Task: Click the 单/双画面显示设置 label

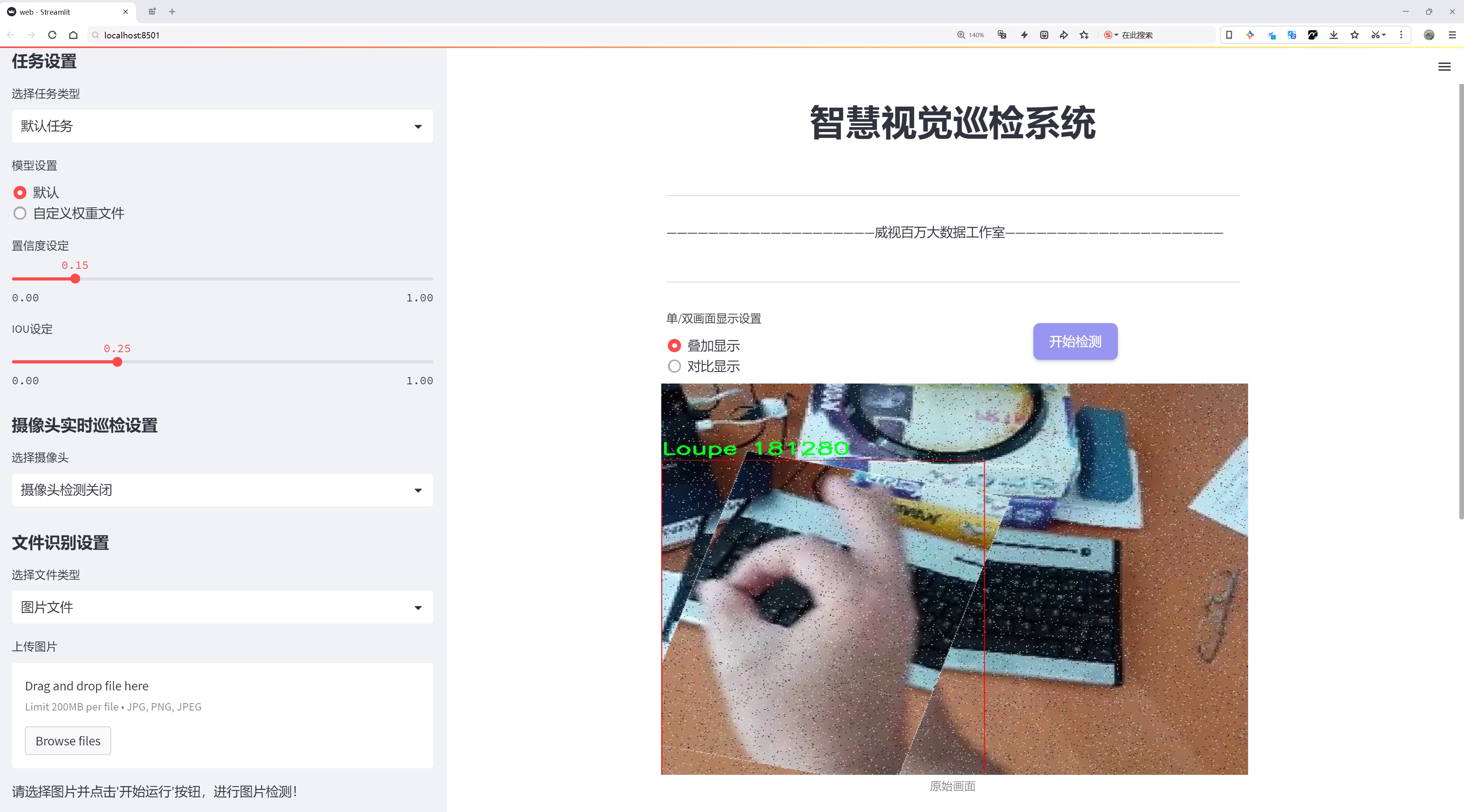Action: pos(714,318)
